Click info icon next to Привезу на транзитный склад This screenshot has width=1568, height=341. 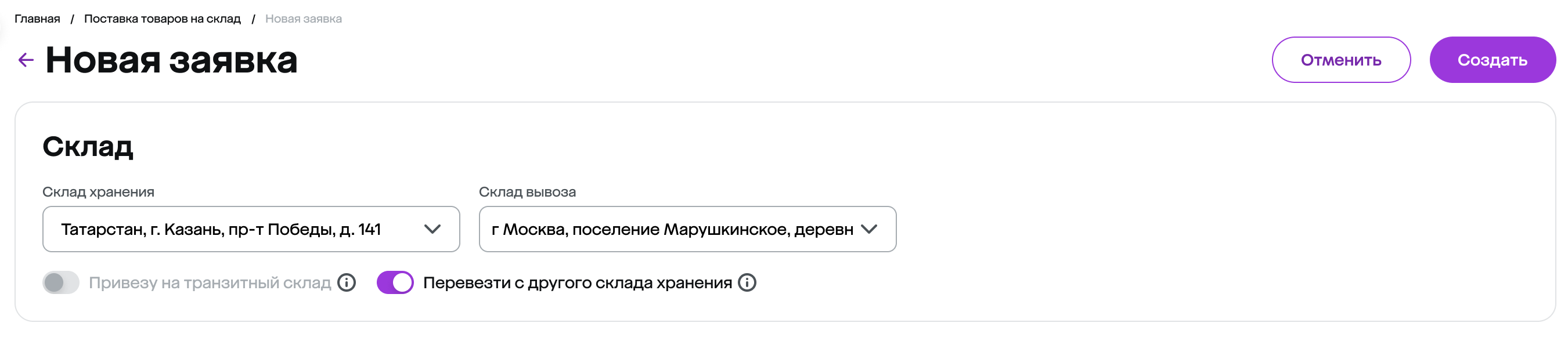coord(347,282)
